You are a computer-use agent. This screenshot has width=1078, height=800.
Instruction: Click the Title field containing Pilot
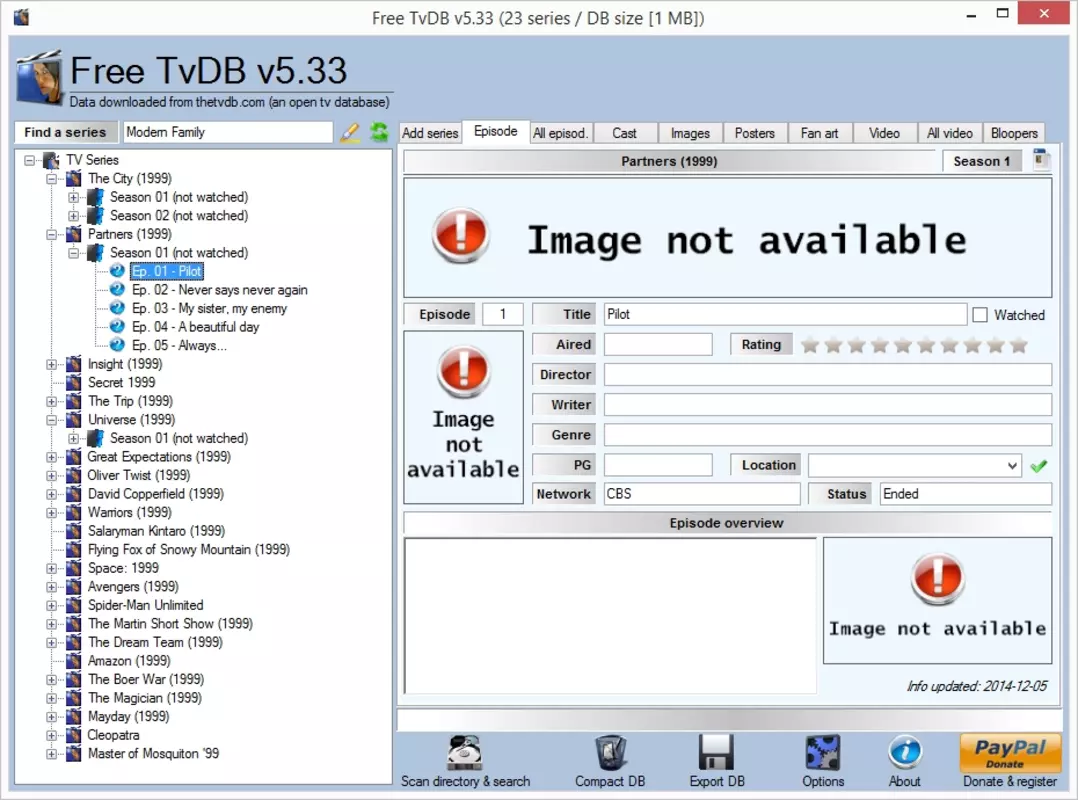785,314
